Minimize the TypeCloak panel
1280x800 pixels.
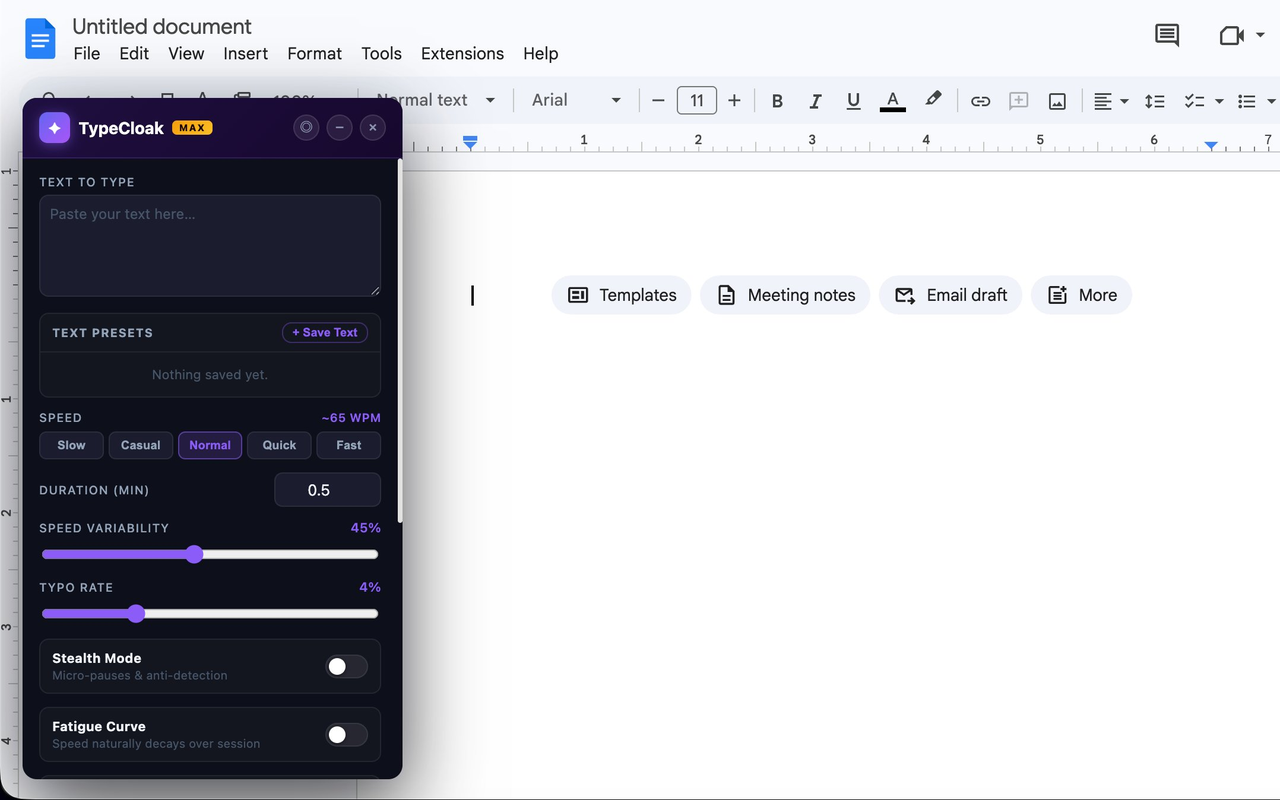(x=340, y=128)
